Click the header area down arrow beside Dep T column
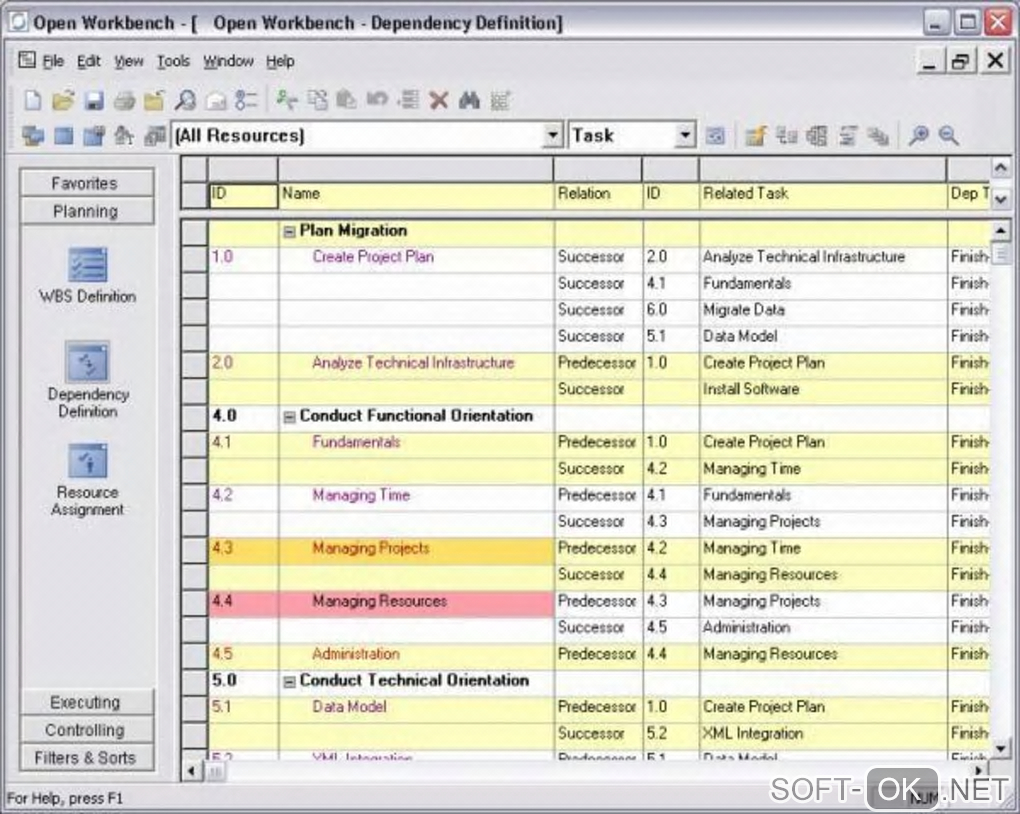The image size is (1020, 814). pos(1000,199)
